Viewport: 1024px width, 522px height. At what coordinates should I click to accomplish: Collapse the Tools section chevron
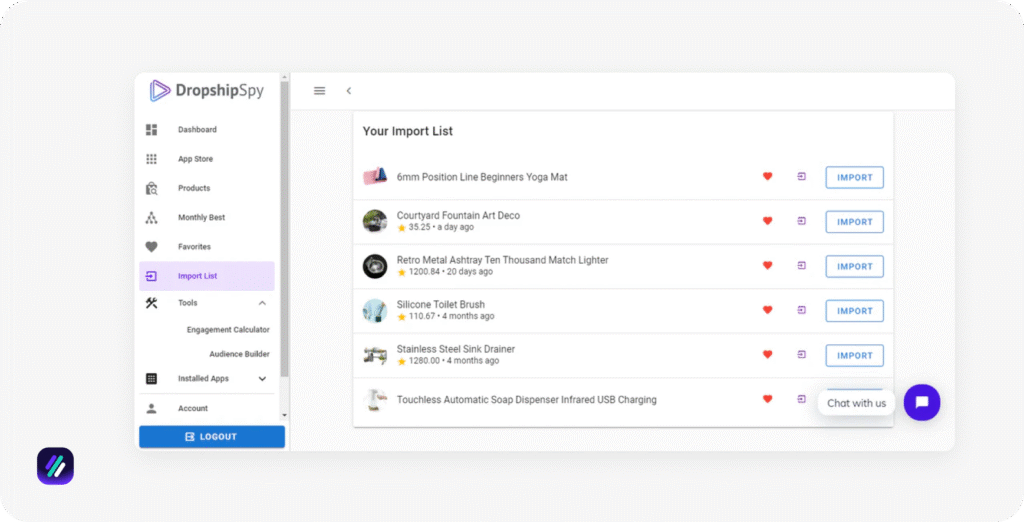(x=262, y=303)
